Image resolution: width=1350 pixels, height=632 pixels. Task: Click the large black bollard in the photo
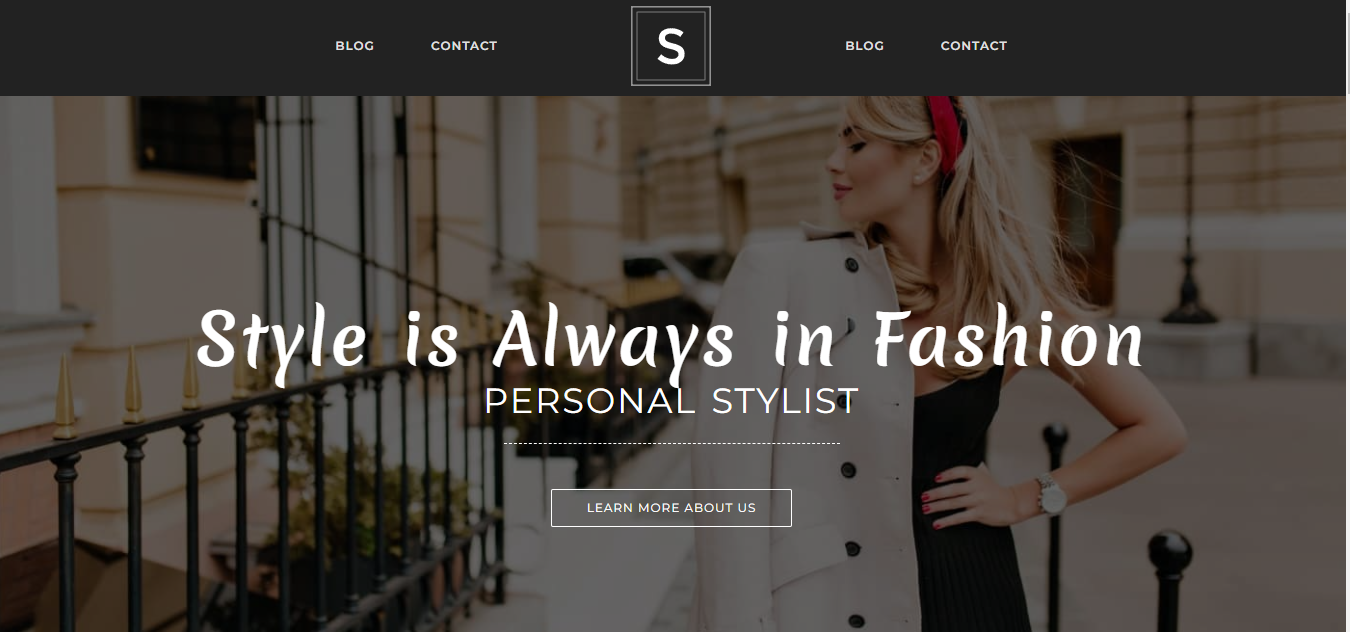coord(1170,580)
